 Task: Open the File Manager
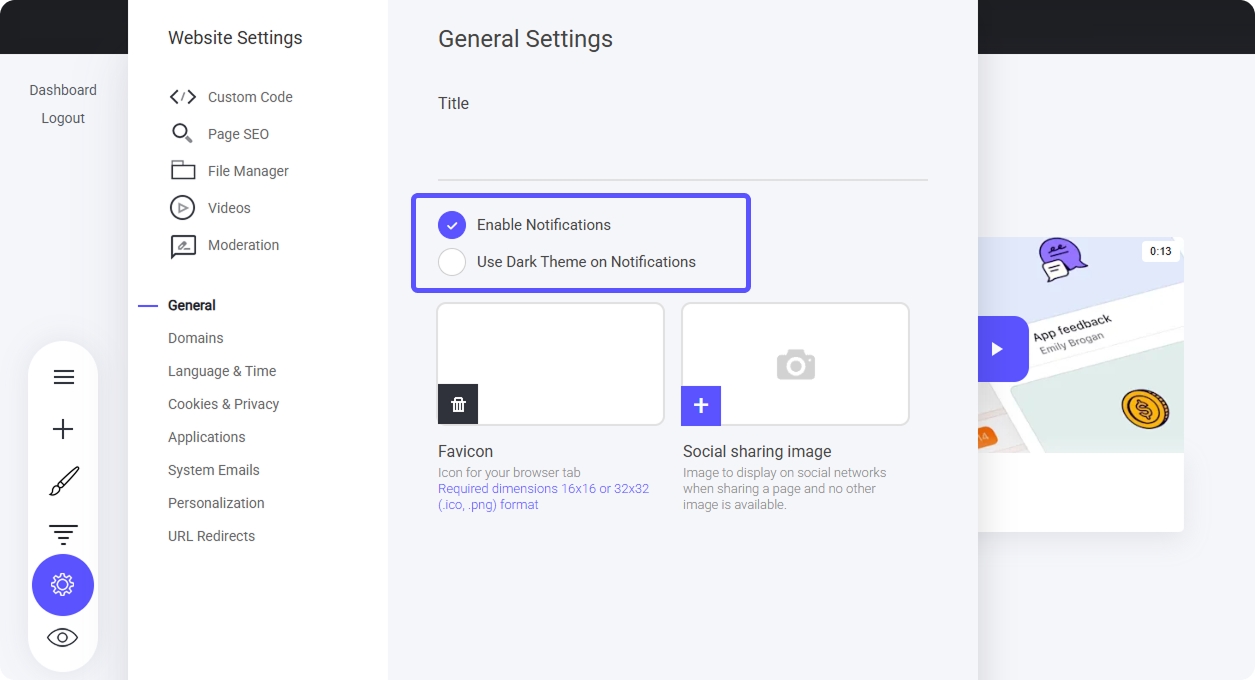pos(248,171)
